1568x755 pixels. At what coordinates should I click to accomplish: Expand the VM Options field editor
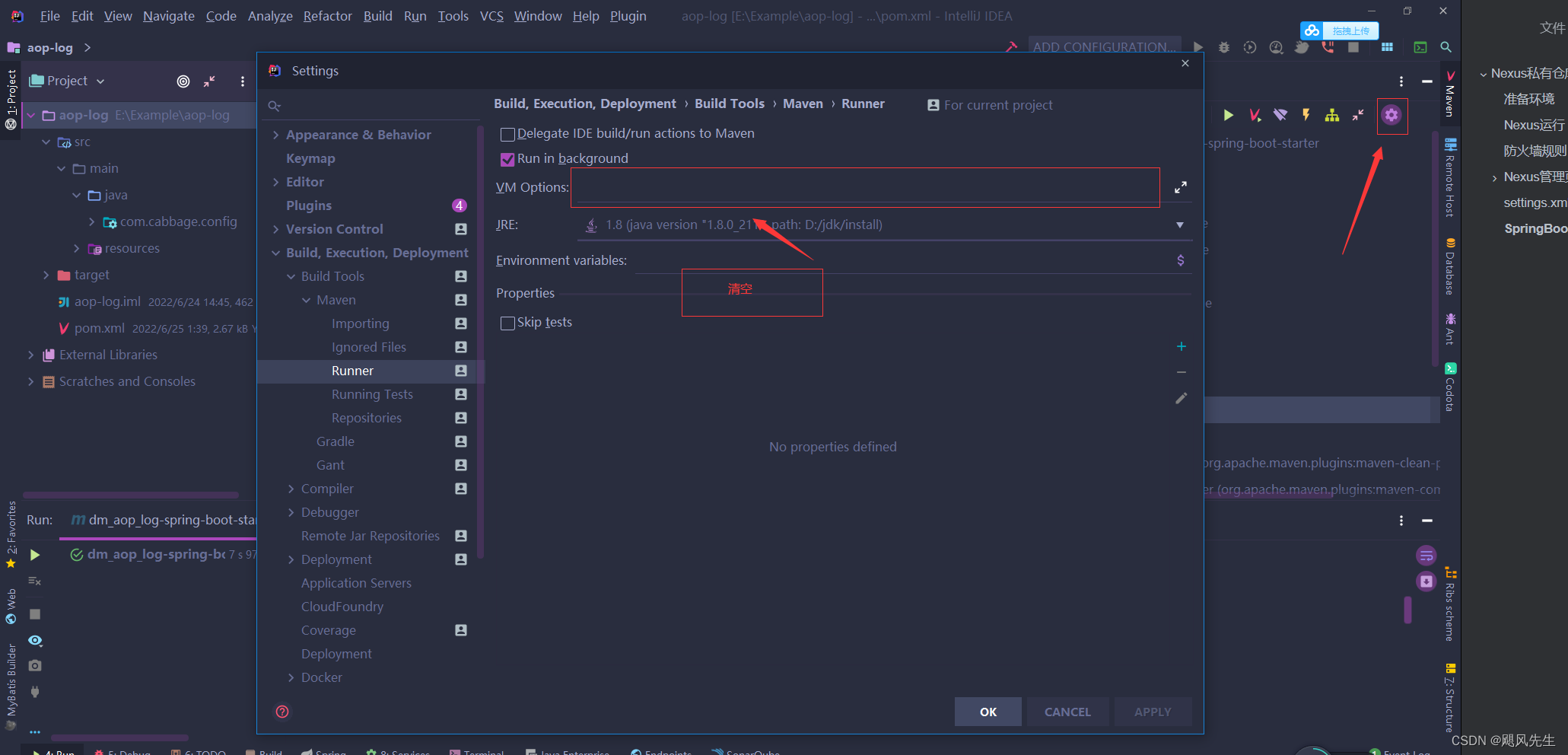tap(1181, 187)
